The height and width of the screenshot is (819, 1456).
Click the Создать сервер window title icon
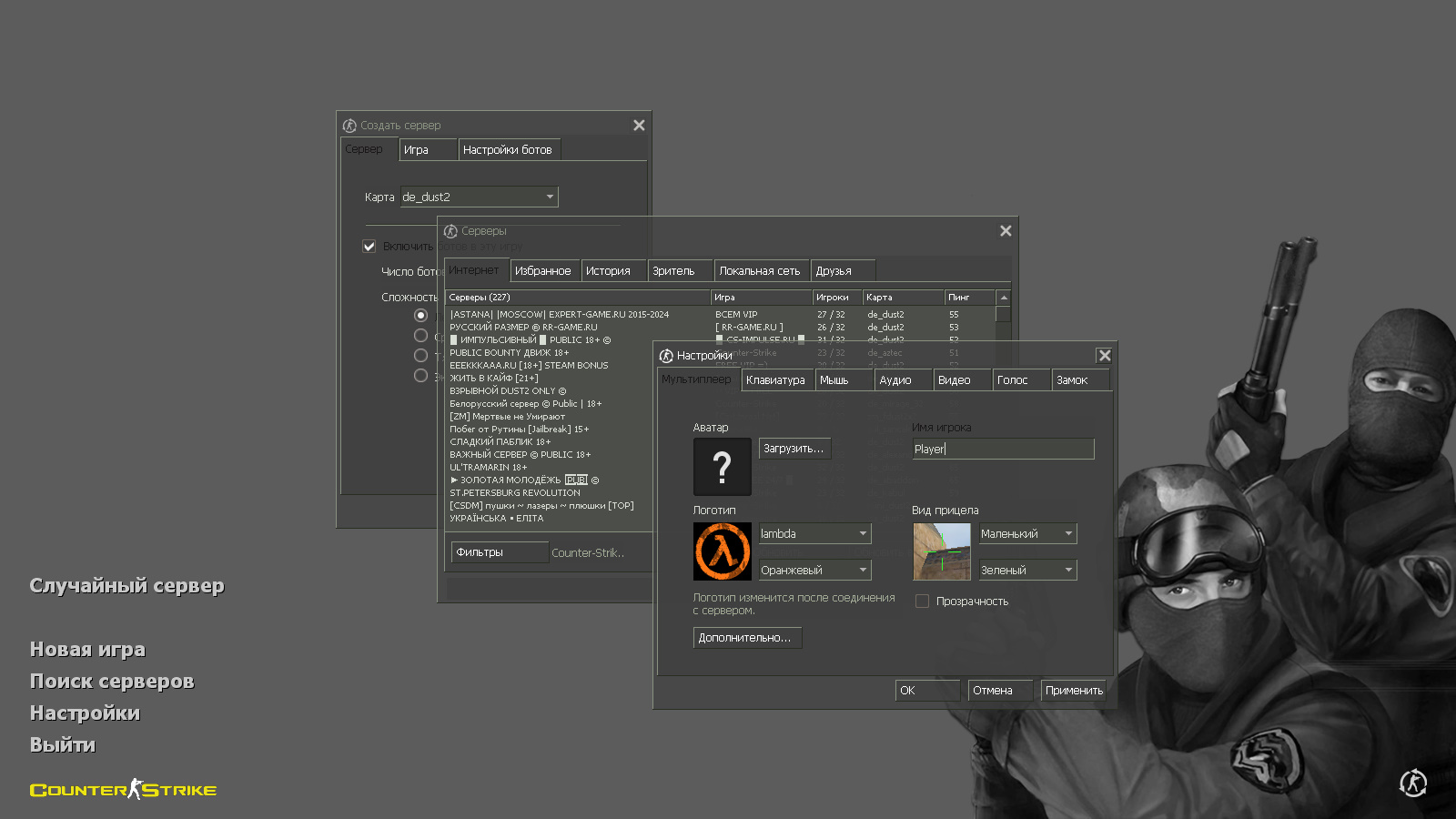click(x=349, y=126)
